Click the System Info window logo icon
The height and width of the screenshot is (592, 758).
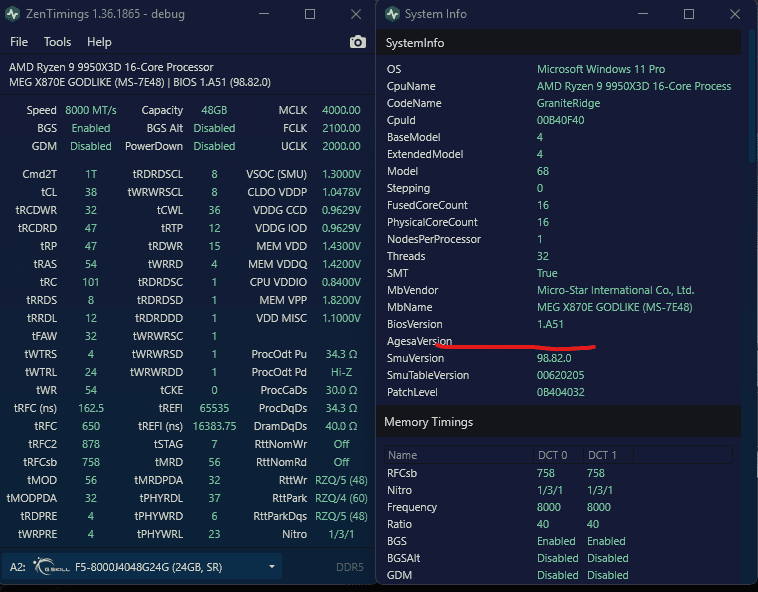click(x=392, y=14)
